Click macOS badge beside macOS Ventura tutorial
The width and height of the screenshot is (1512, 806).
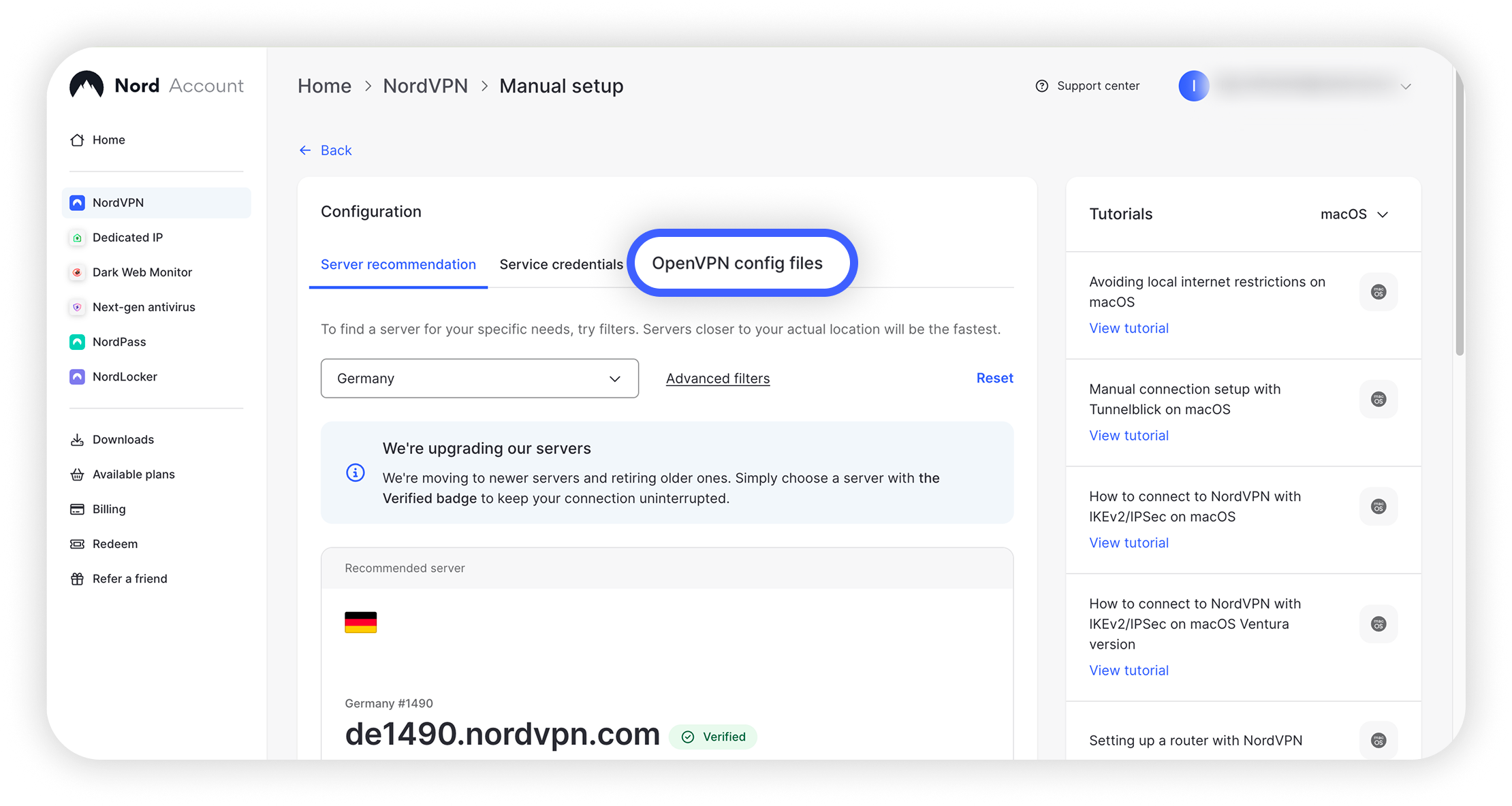[1379, 624]
